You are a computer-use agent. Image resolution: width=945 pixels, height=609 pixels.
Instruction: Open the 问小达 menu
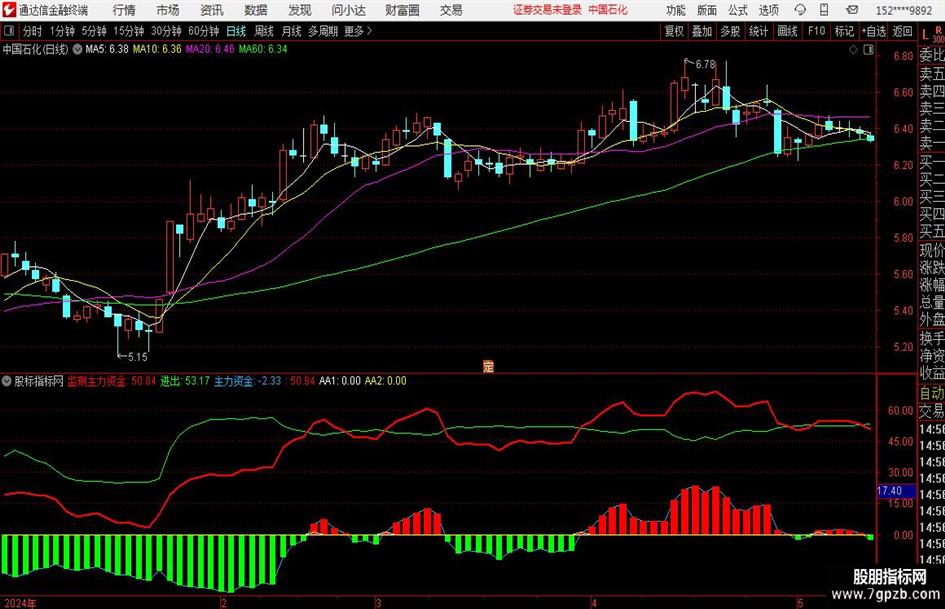coord(348,10)
